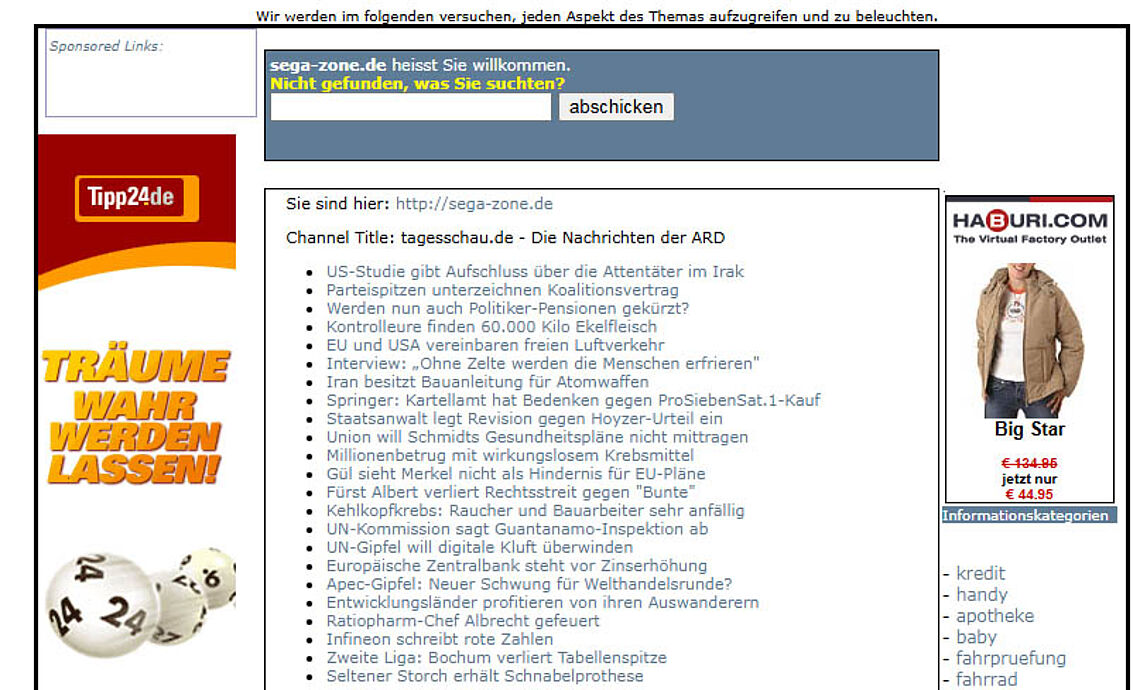The width and height of the screenshot is (1140, 690).
Task: Click the Tipp24.de logo
Action: pos(136,198)
